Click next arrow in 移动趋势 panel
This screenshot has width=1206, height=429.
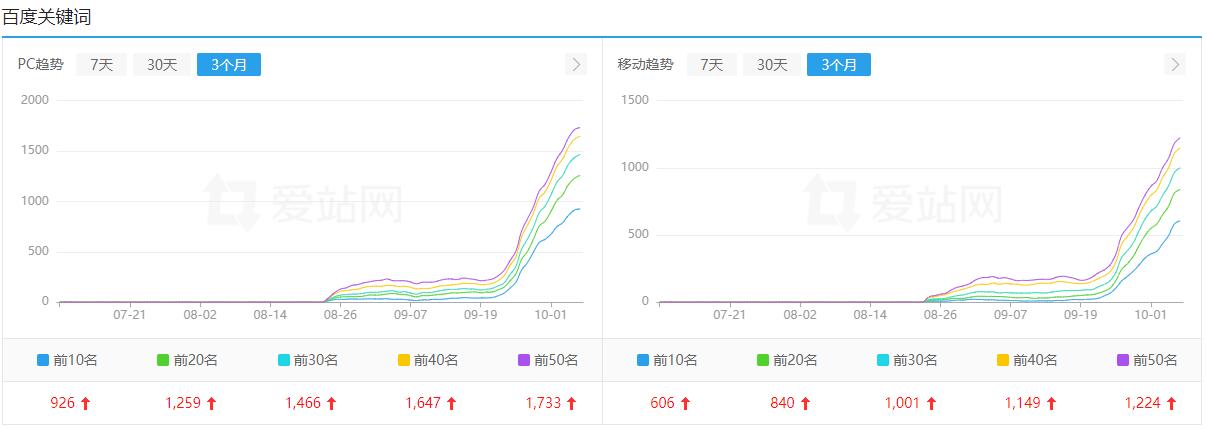(x=1175, y=65)
